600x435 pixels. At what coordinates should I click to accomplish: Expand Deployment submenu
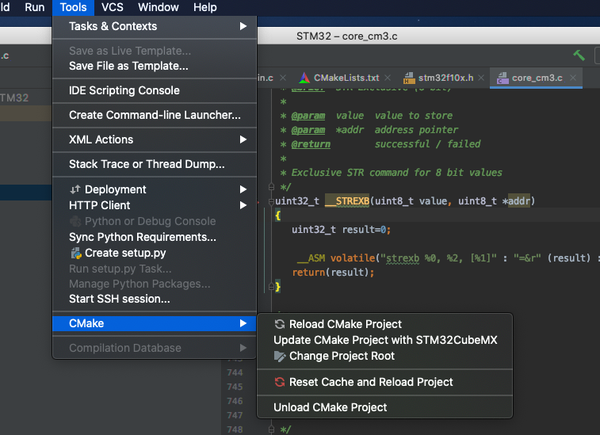(155, 189)
